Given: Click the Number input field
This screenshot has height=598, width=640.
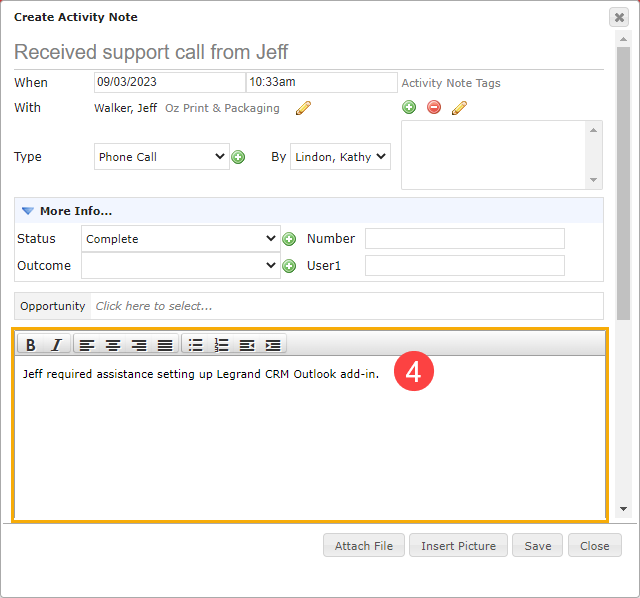Looking at the screenshot, I should (x=465, y=239).
